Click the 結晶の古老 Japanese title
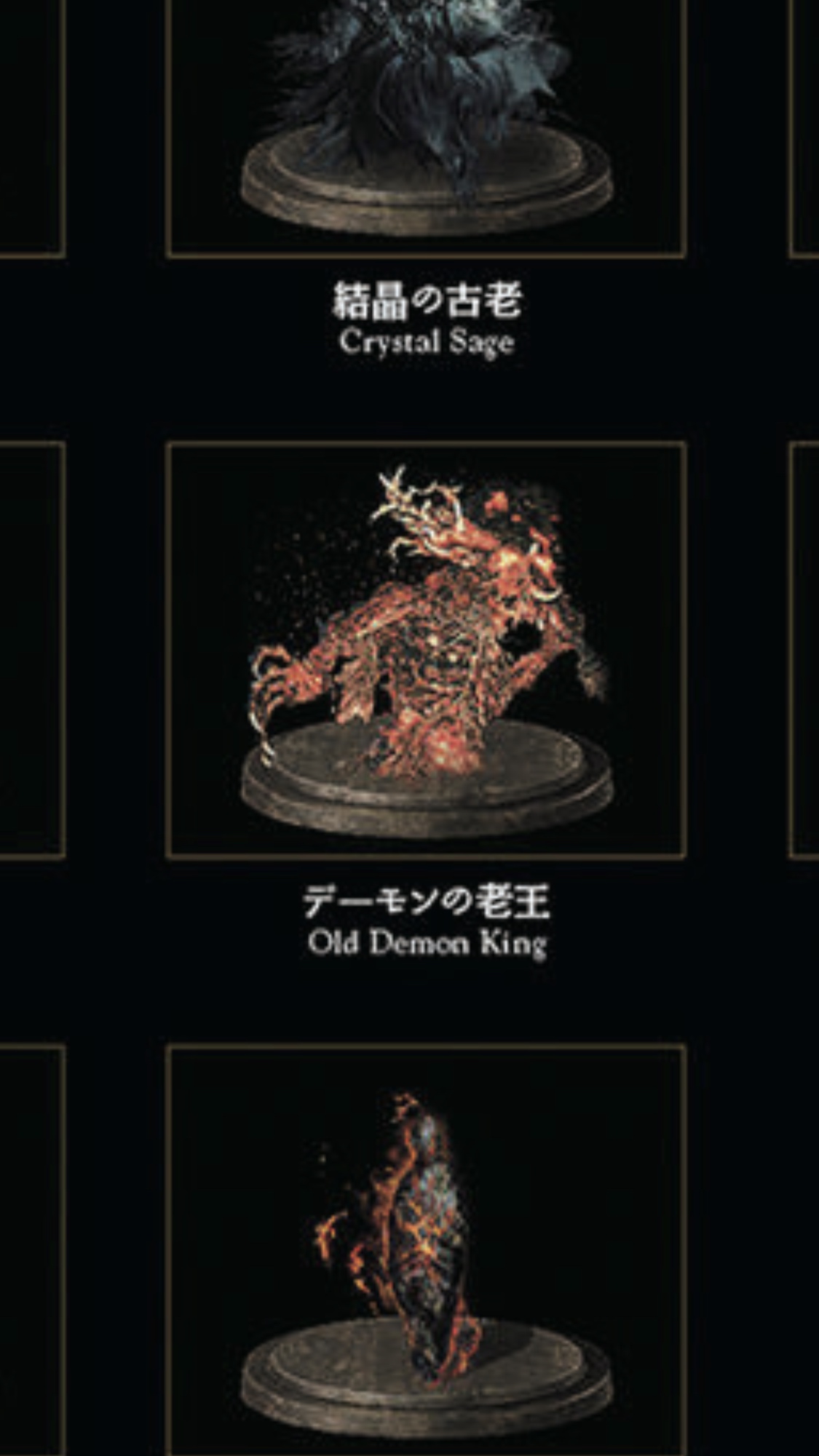This screenshot has height=1456, width=819. [x=427, y=301]
